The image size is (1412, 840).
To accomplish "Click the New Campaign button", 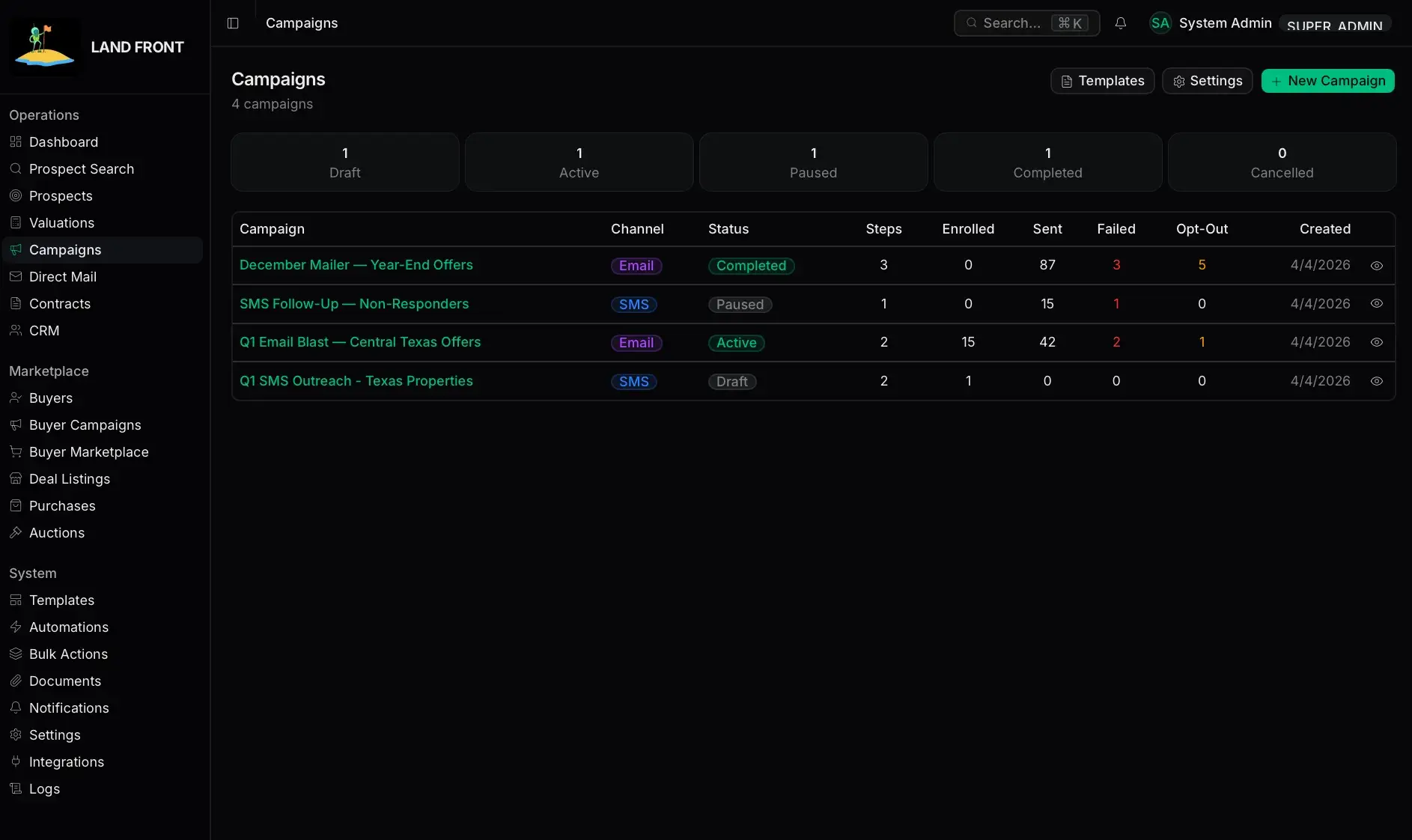I will [1327, 81].
